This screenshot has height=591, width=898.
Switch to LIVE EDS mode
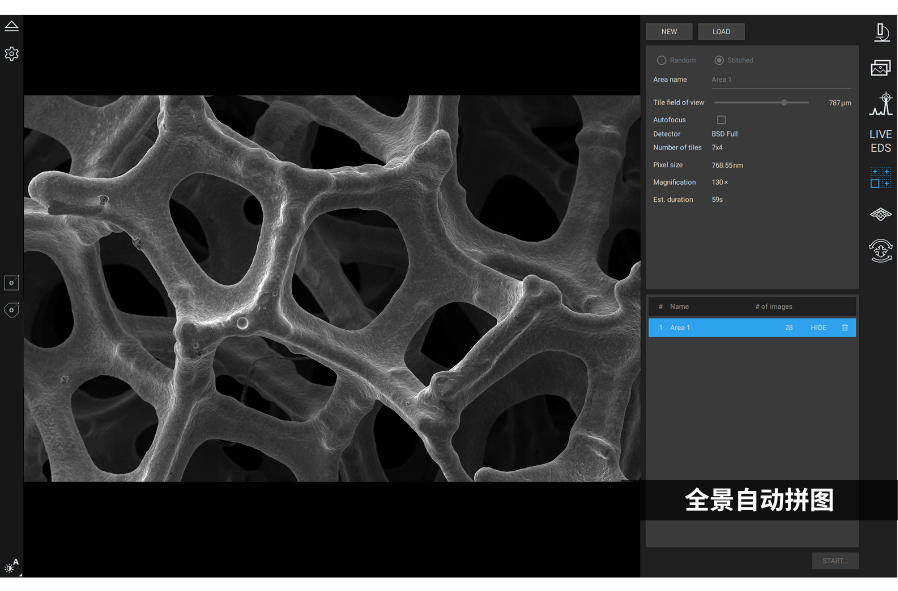click(x=881, y=141)
